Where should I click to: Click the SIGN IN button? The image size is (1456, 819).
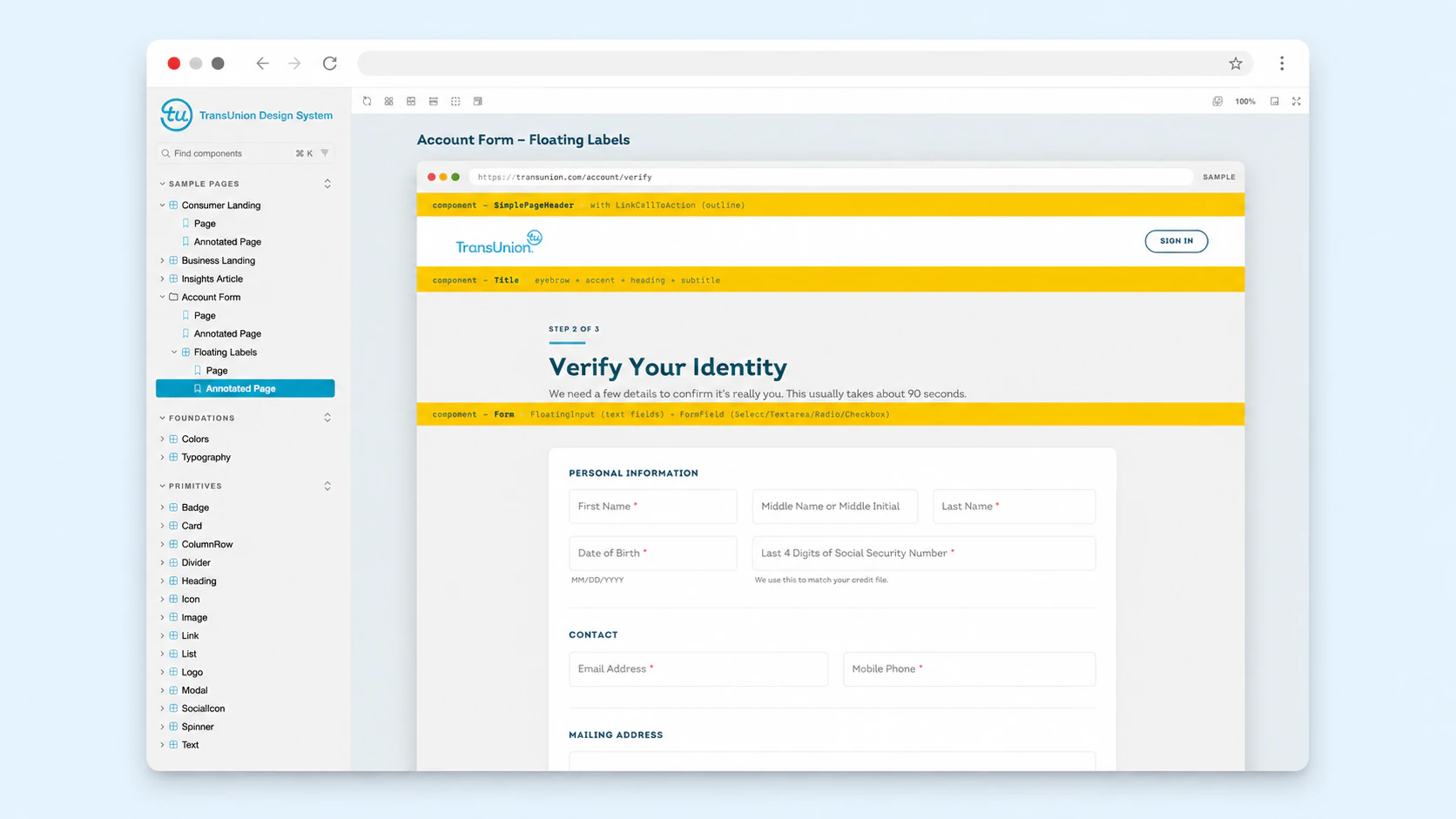click(x=1176, y=241)
